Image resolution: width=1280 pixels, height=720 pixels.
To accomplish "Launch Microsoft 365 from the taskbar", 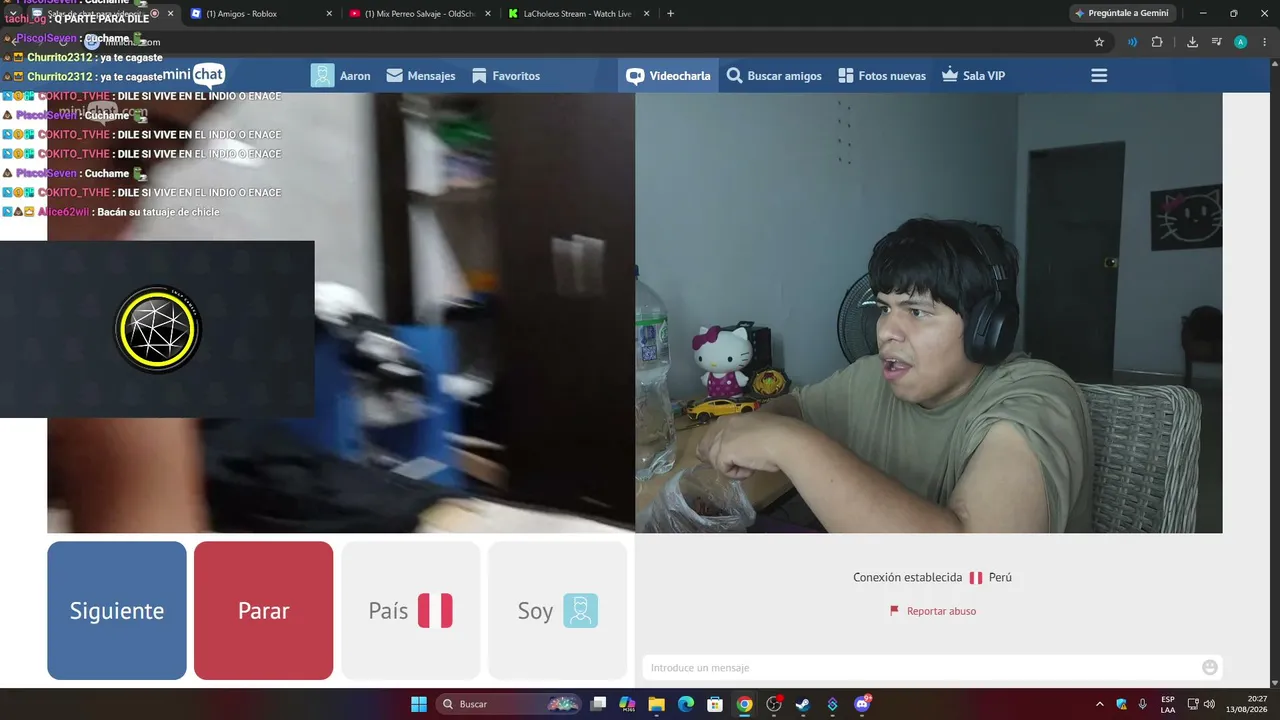I will pyautogui.click(x=627, y=704).
